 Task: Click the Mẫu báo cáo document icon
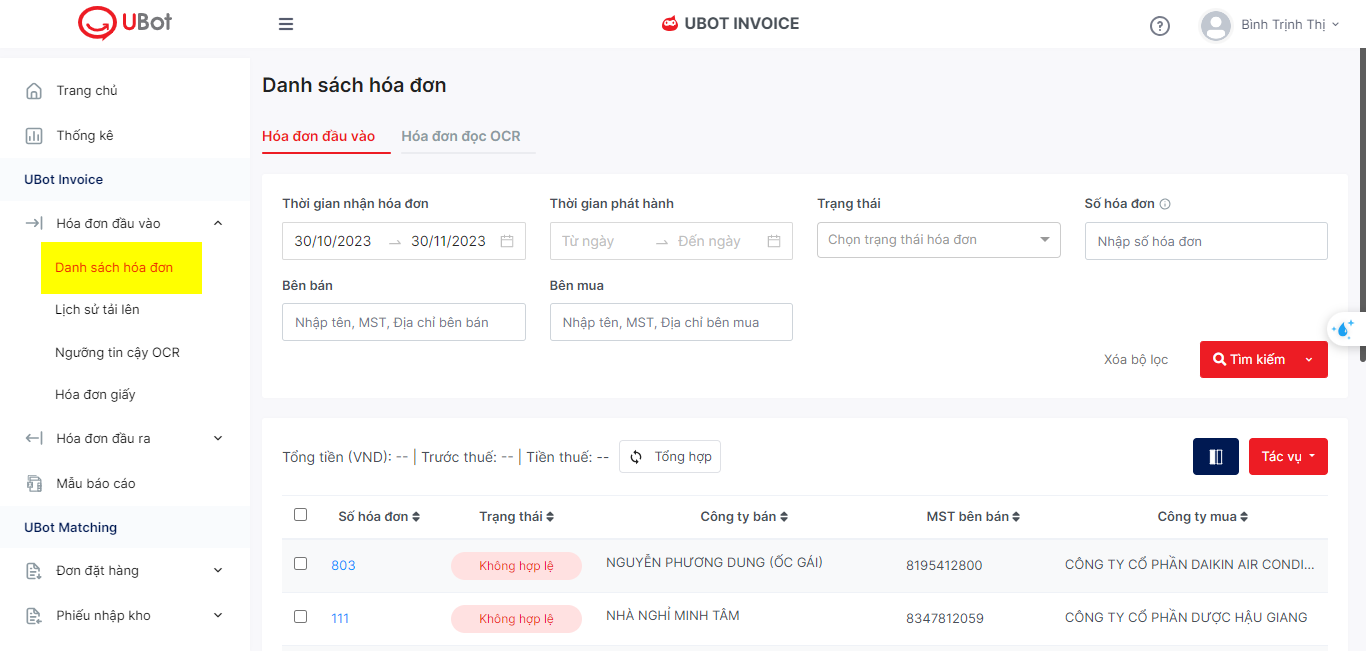pyautogui.click(x=34, y=484)
